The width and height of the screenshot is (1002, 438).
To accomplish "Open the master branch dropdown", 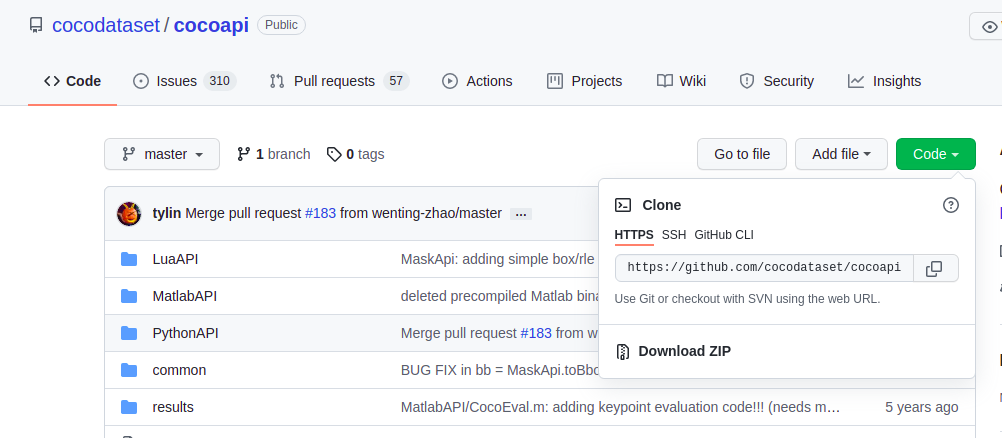I will [x=162, y=154].
